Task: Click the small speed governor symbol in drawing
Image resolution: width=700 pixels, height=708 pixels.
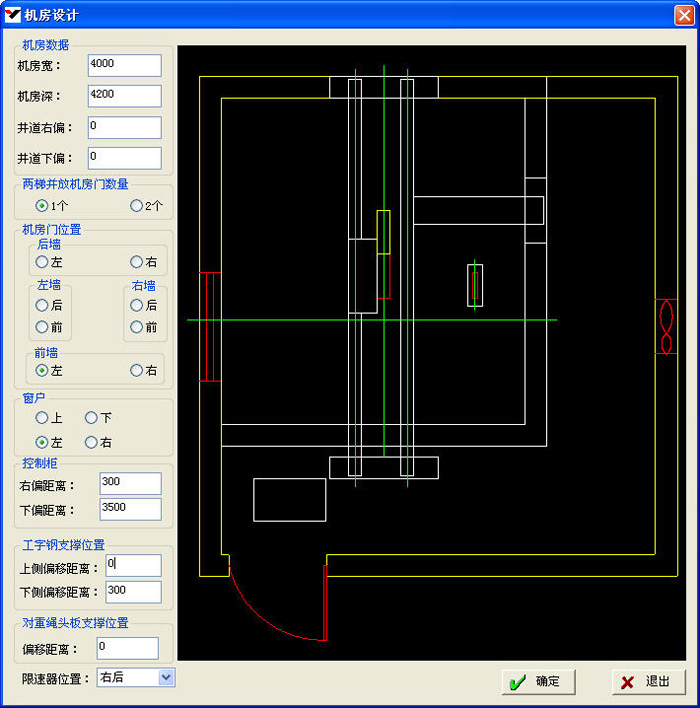Action: click(x=475, y=285)
